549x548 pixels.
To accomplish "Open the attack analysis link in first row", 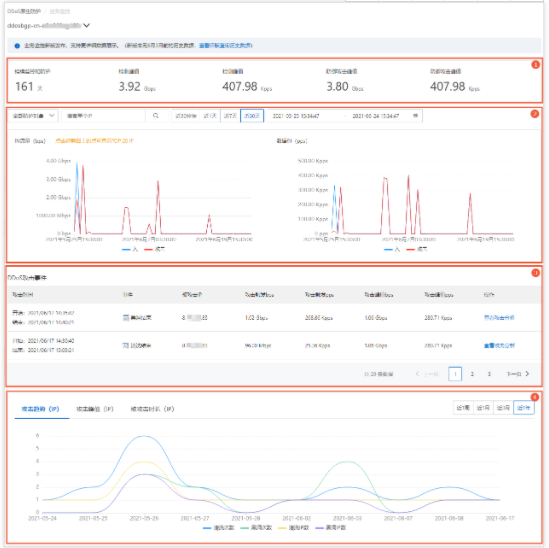I will click(x=499, y=318).
